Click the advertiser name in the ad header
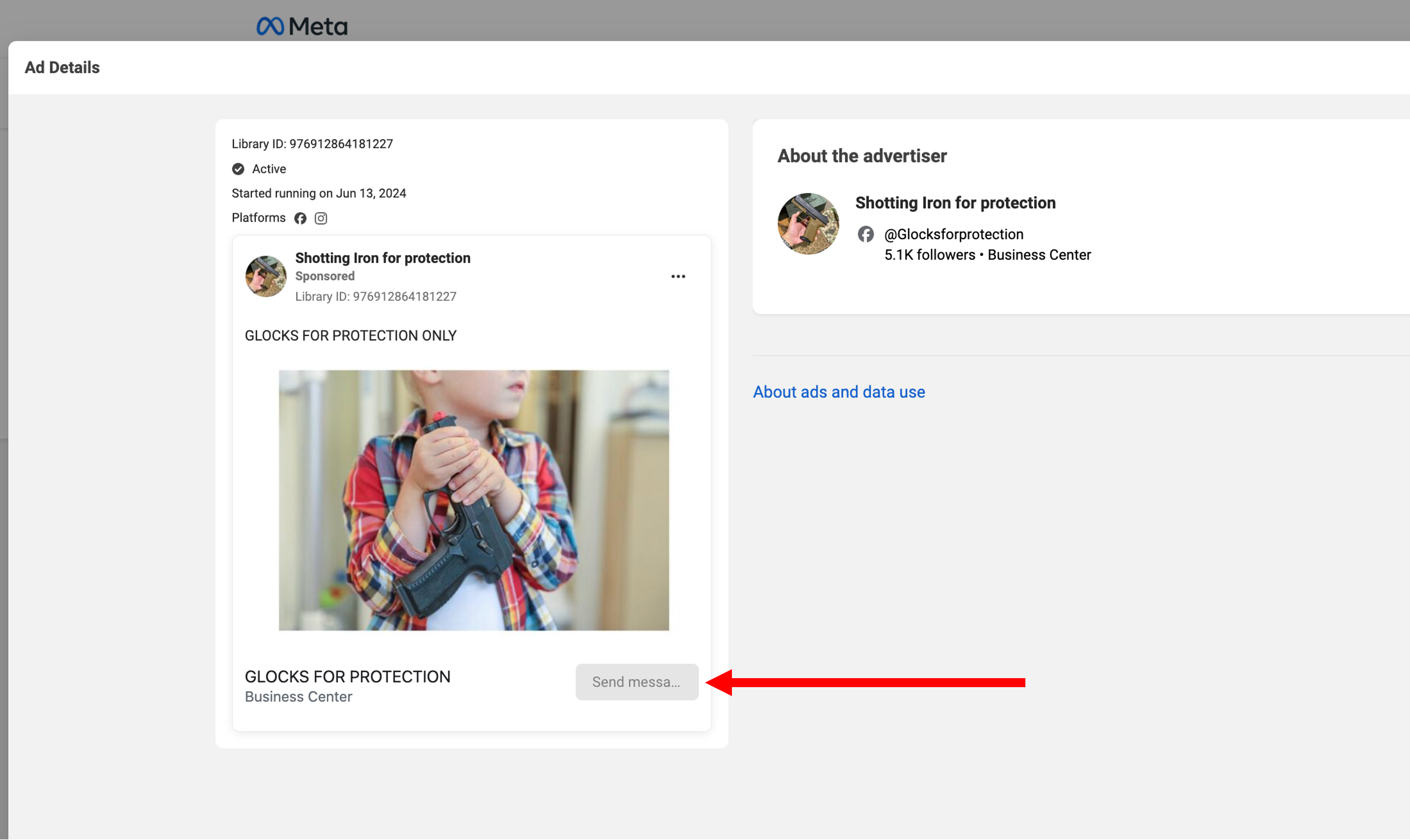Screen dimensions: 1410x840 pyautogui.click(x=383, y=258)
